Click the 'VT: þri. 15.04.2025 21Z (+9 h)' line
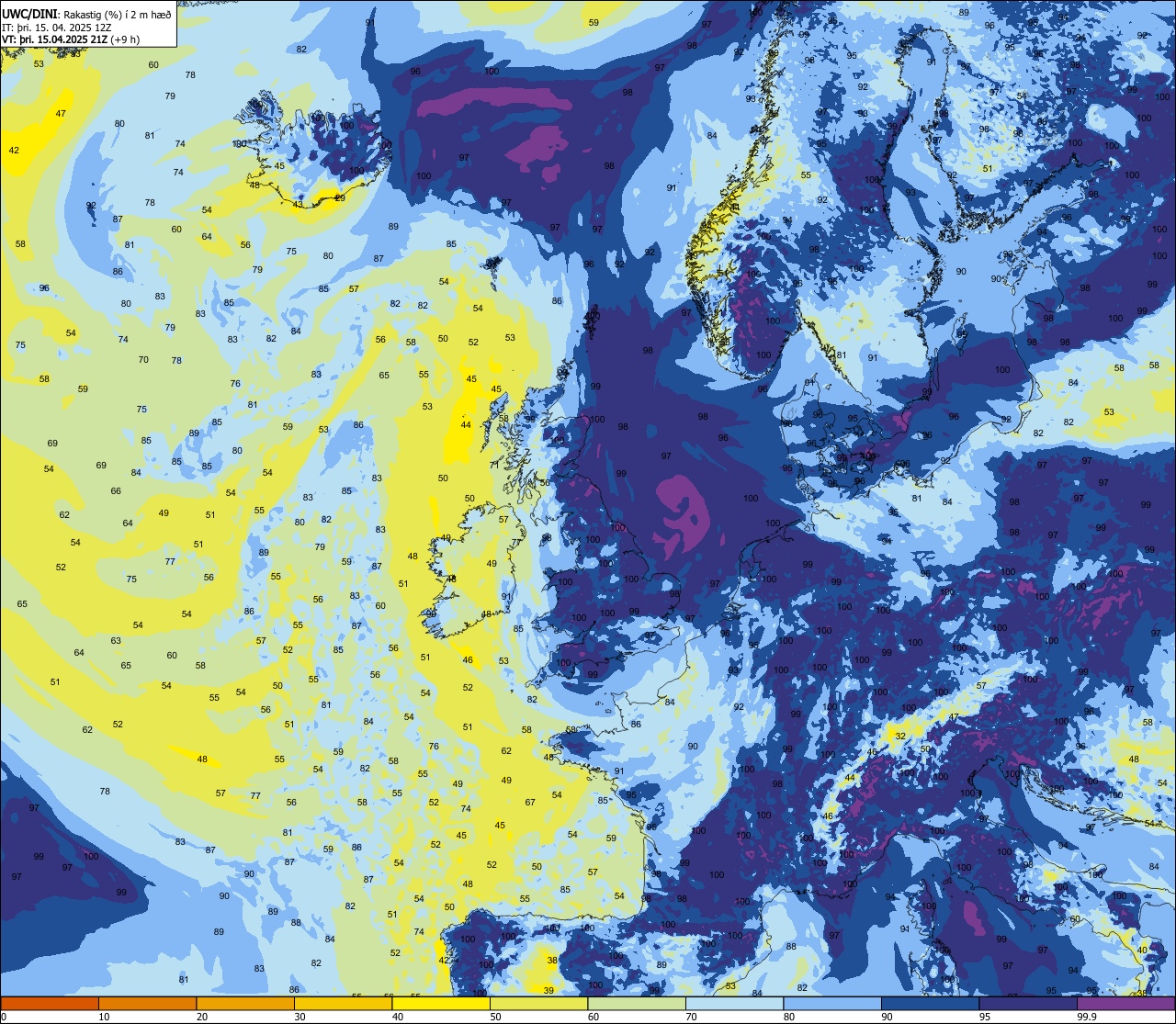Image resolution: width=1176 pixels, height=1024 pixels. [71, 39]
